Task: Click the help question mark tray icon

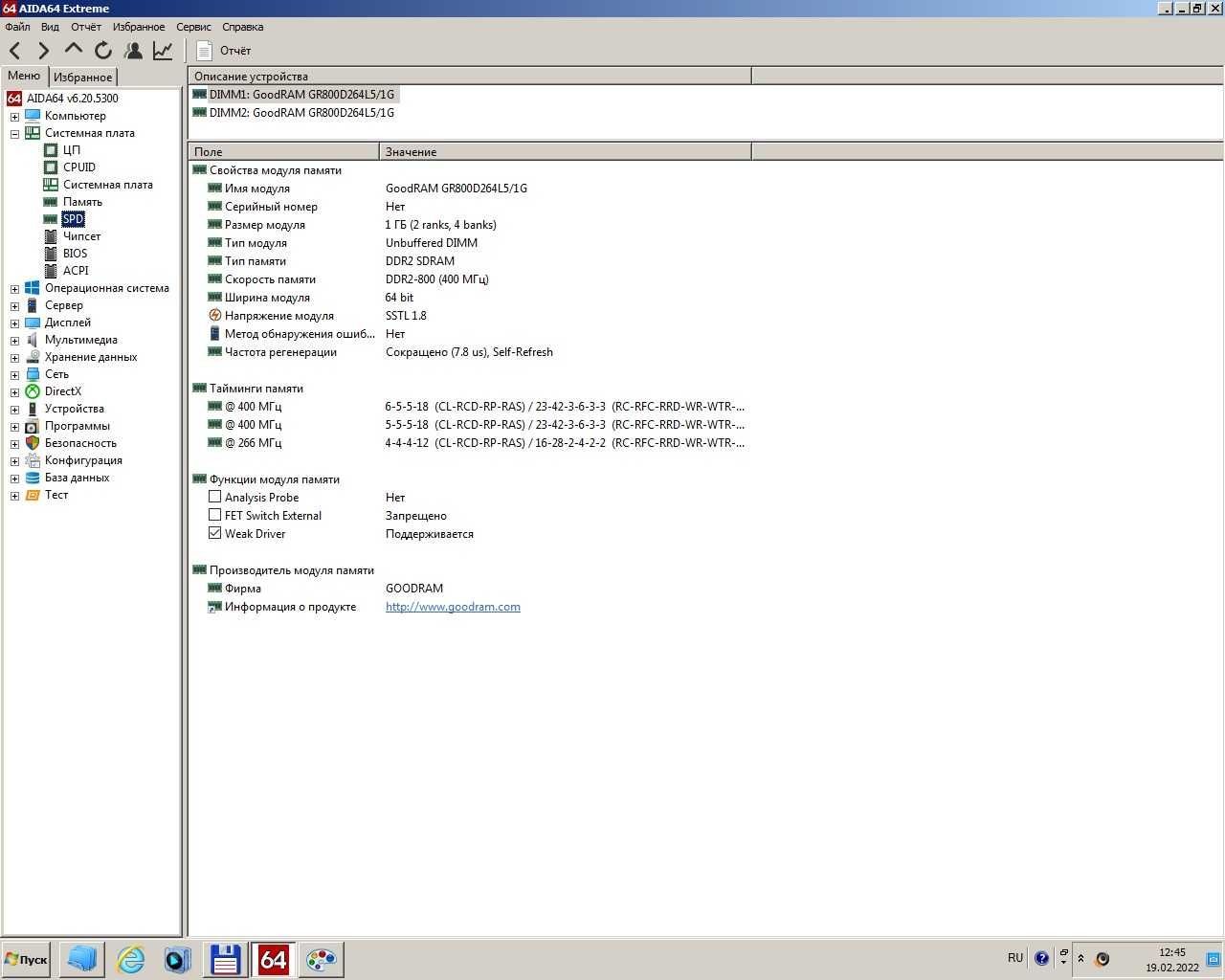Action: coord(1042,958)
